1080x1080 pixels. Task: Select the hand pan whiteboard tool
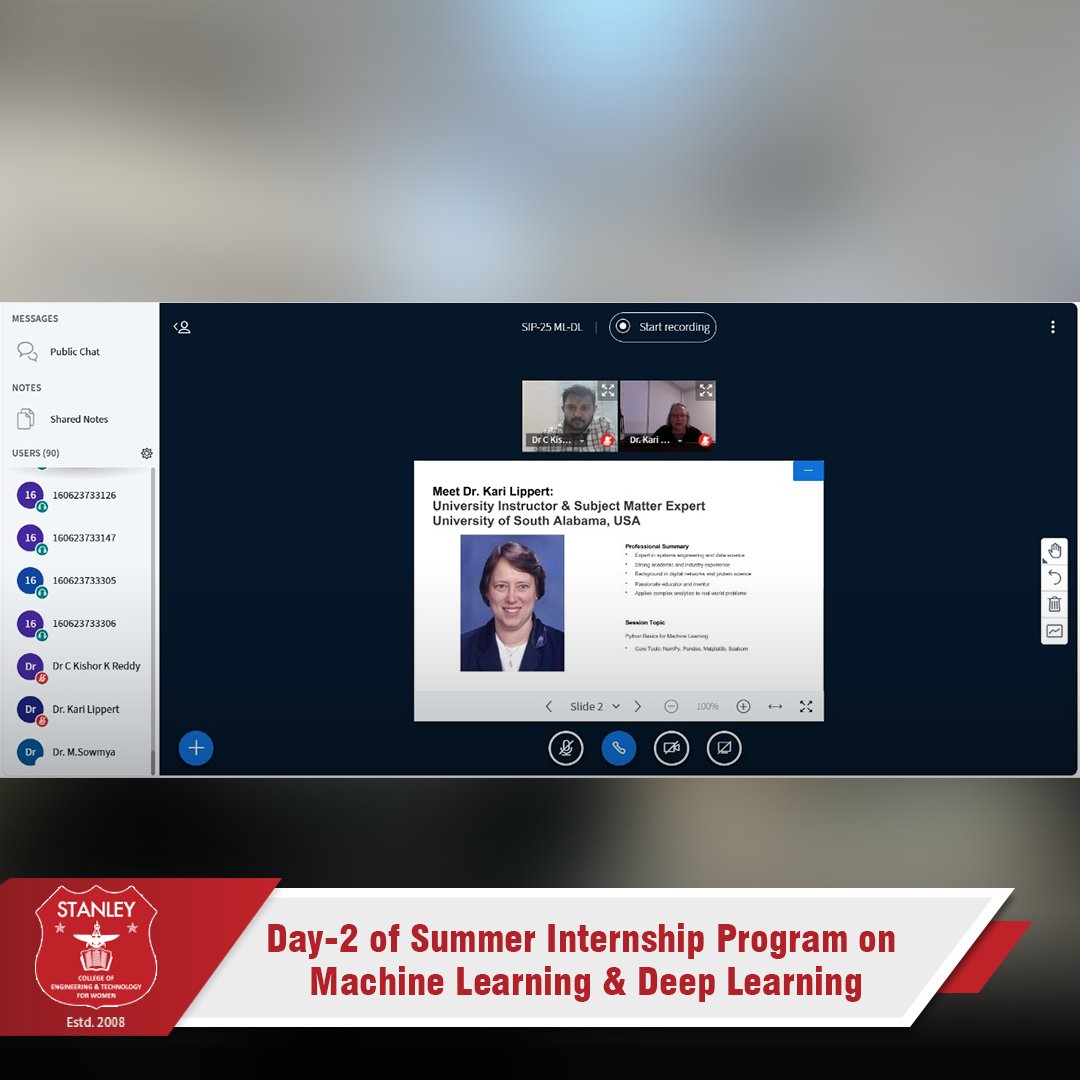point(1054,551)
